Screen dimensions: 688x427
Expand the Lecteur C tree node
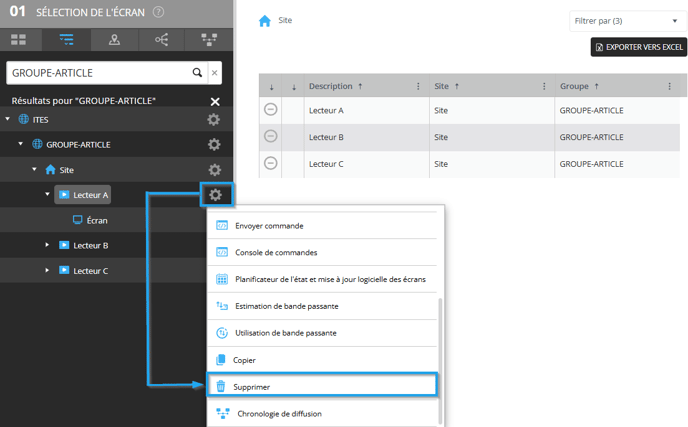(x=47, y=270)
